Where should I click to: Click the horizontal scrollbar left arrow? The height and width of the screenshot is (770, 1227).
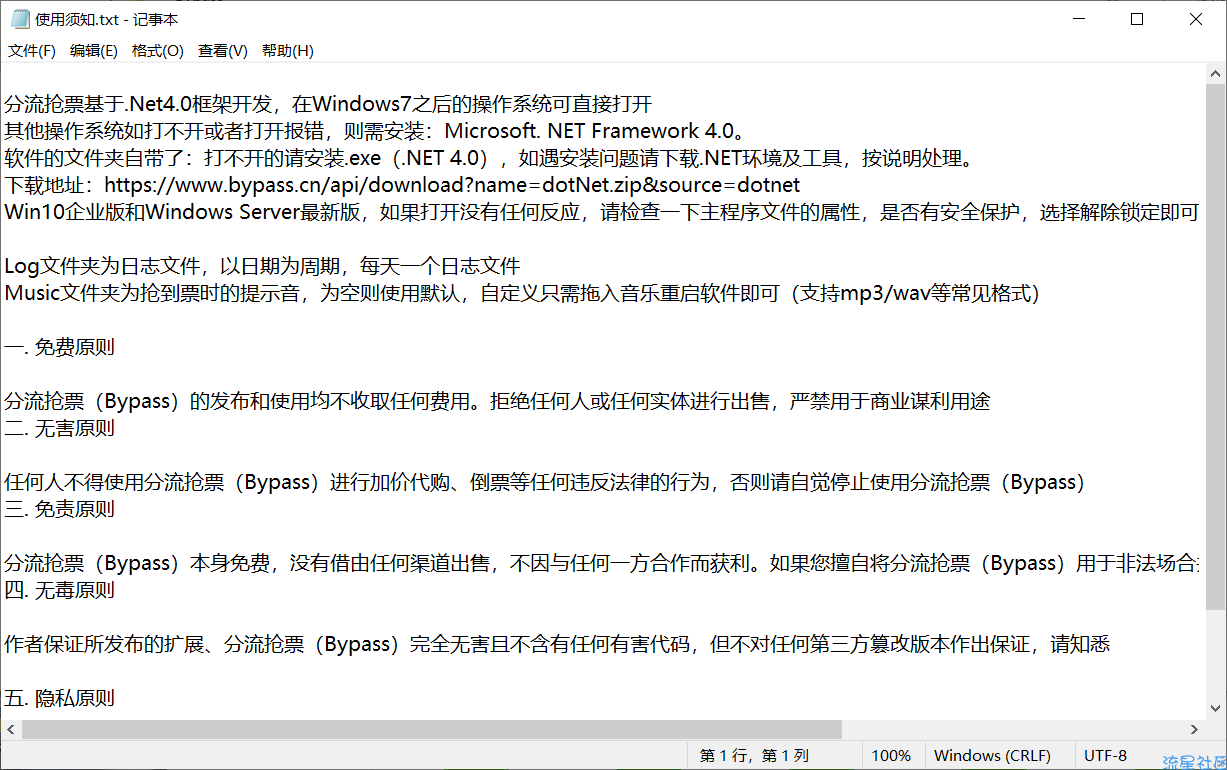point(12,729)
